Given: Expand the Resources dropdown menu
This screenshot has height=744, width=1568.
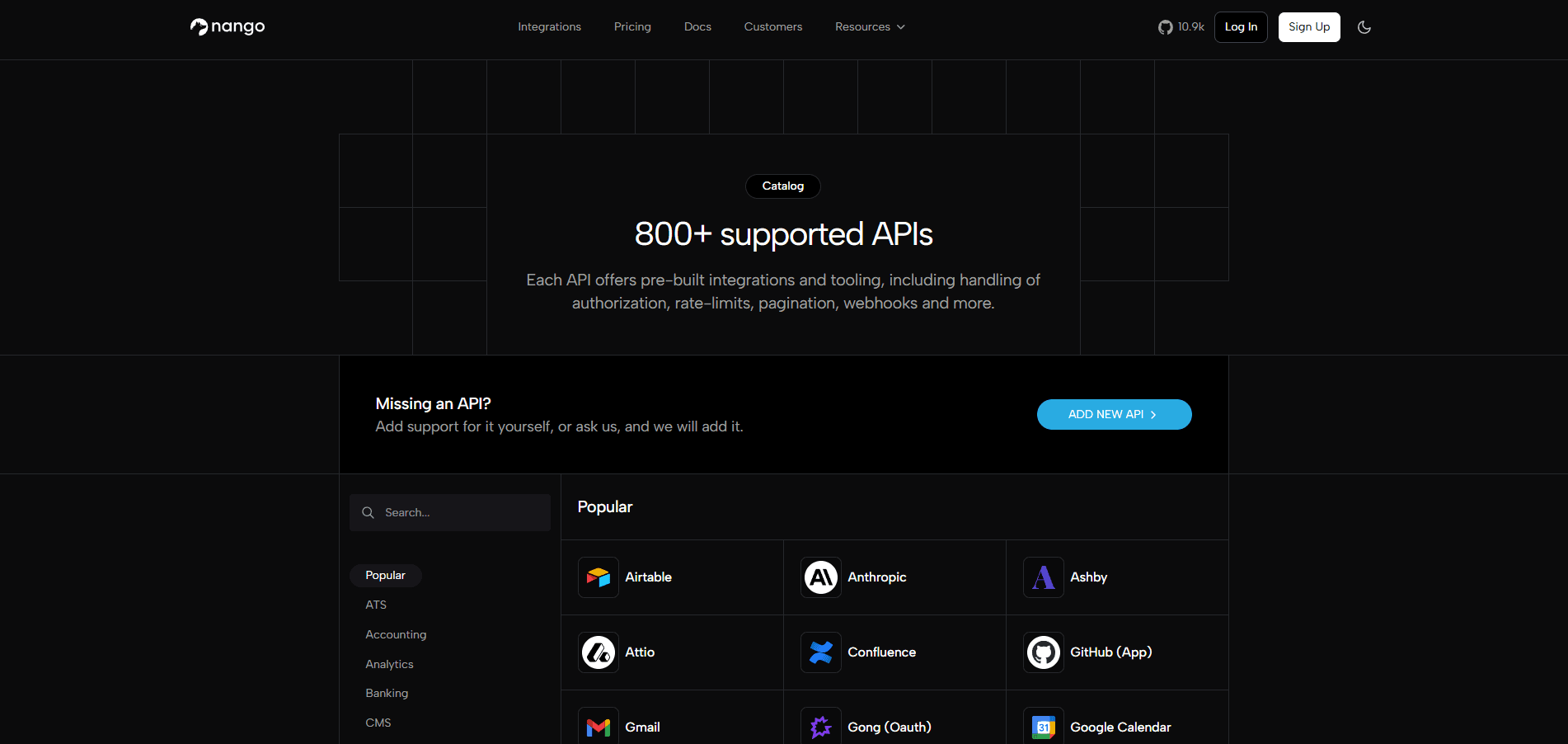Looking at the screenshot, I should 870,27.
